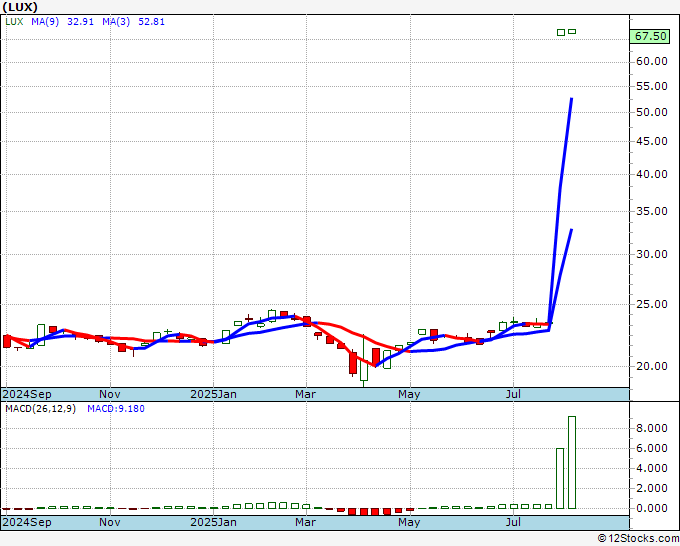The height and width of the screenshot is (546, 680).
Task: Click Jul on the price chart axis
Action: 513,394
